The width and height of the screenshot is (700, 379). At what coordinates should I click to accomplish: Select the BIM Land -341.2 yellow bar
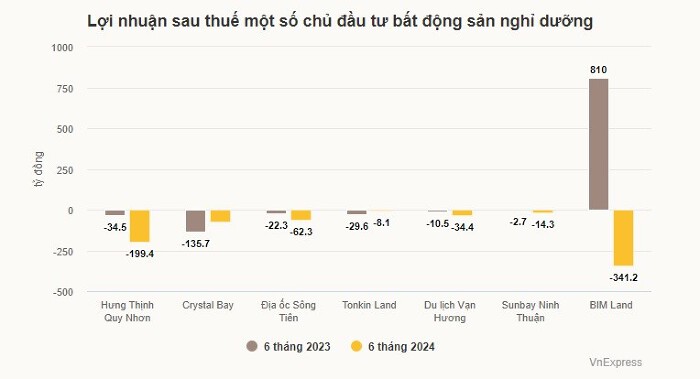click(x=623, y=238)
